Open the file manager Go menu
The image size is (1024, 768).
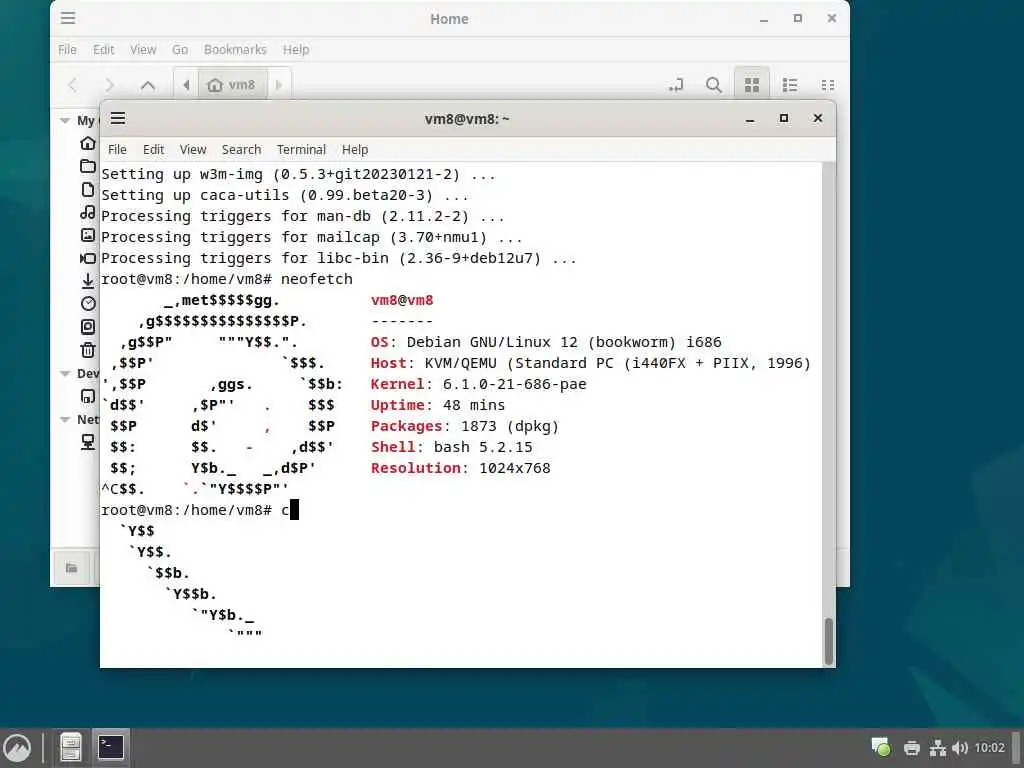(180, 50)
